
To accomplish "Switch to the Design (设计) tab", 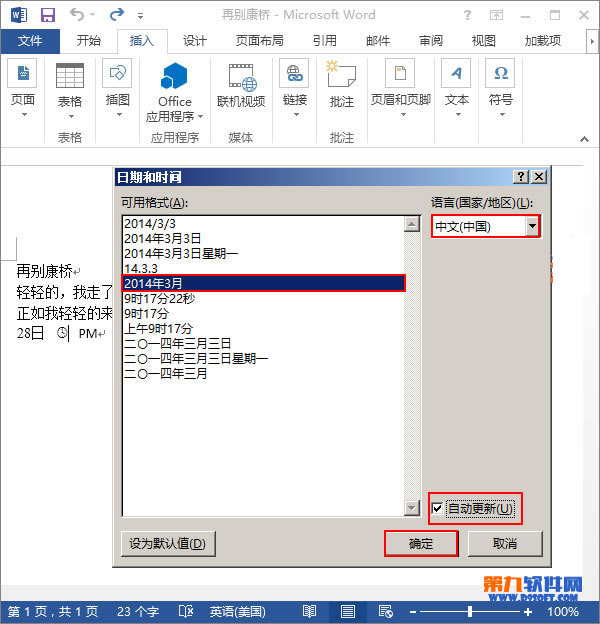I will point(195,41).
